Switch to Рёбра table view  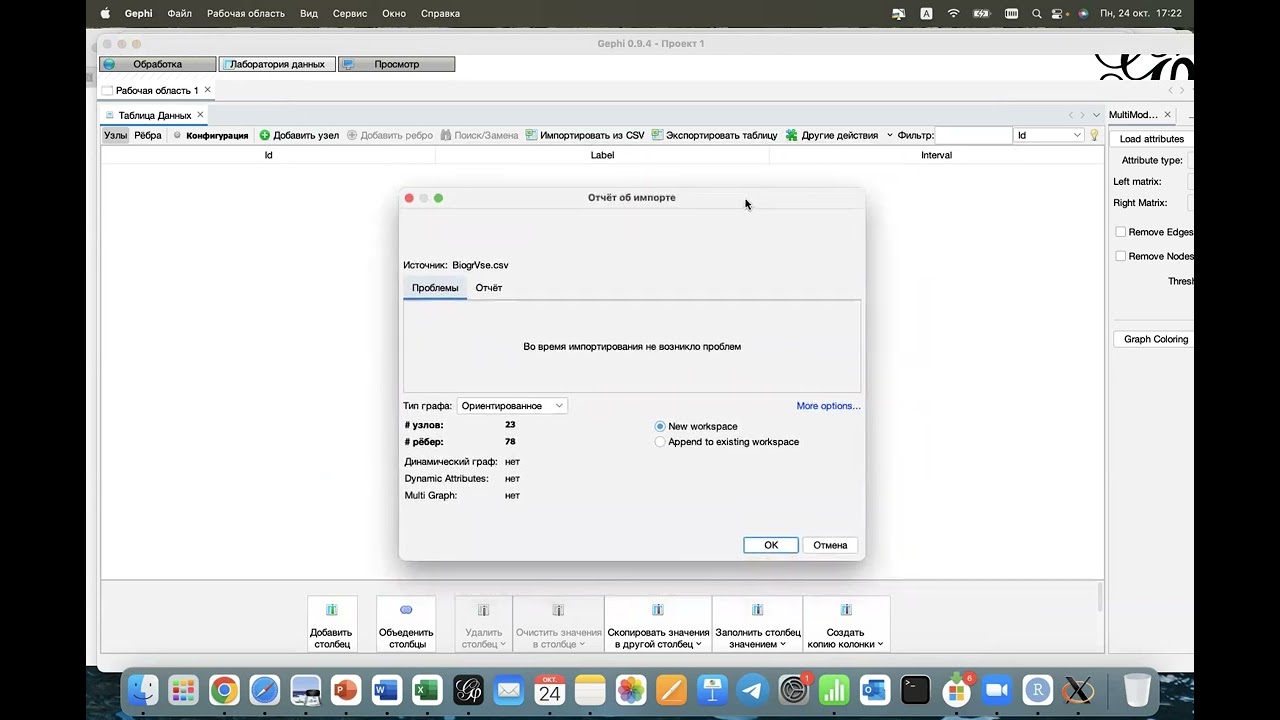[x=148, y=135]
